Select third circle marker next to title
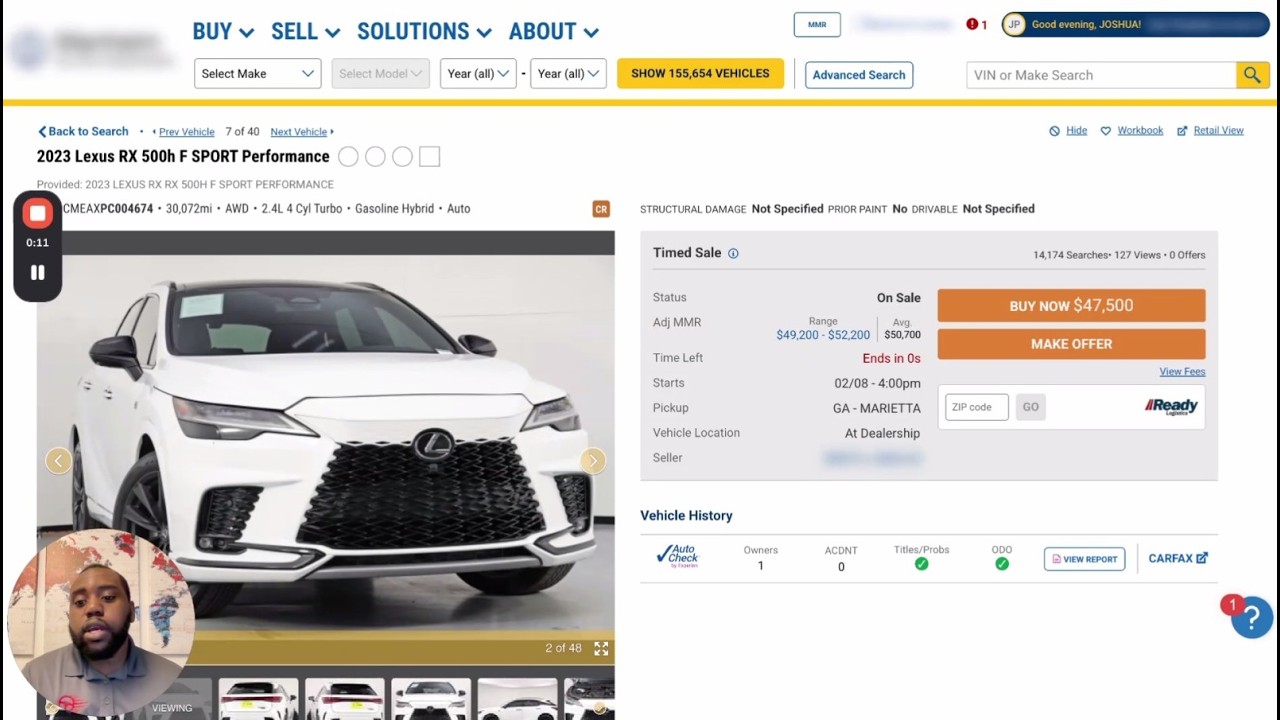This screenshot has width=1280, height=720. coord(402,157)
